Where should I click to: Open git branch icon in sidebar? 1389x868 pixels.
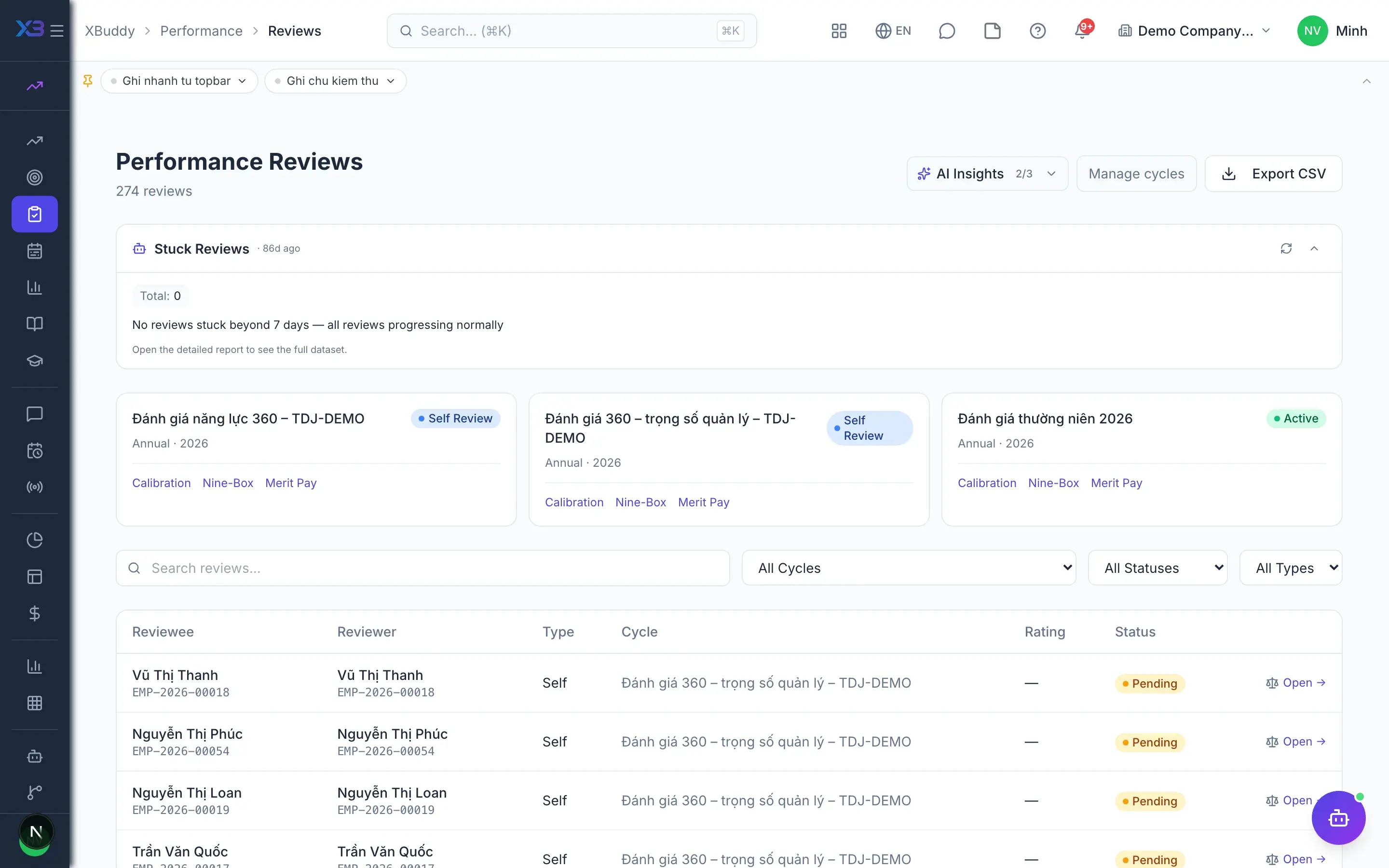(x=34, y=793)
